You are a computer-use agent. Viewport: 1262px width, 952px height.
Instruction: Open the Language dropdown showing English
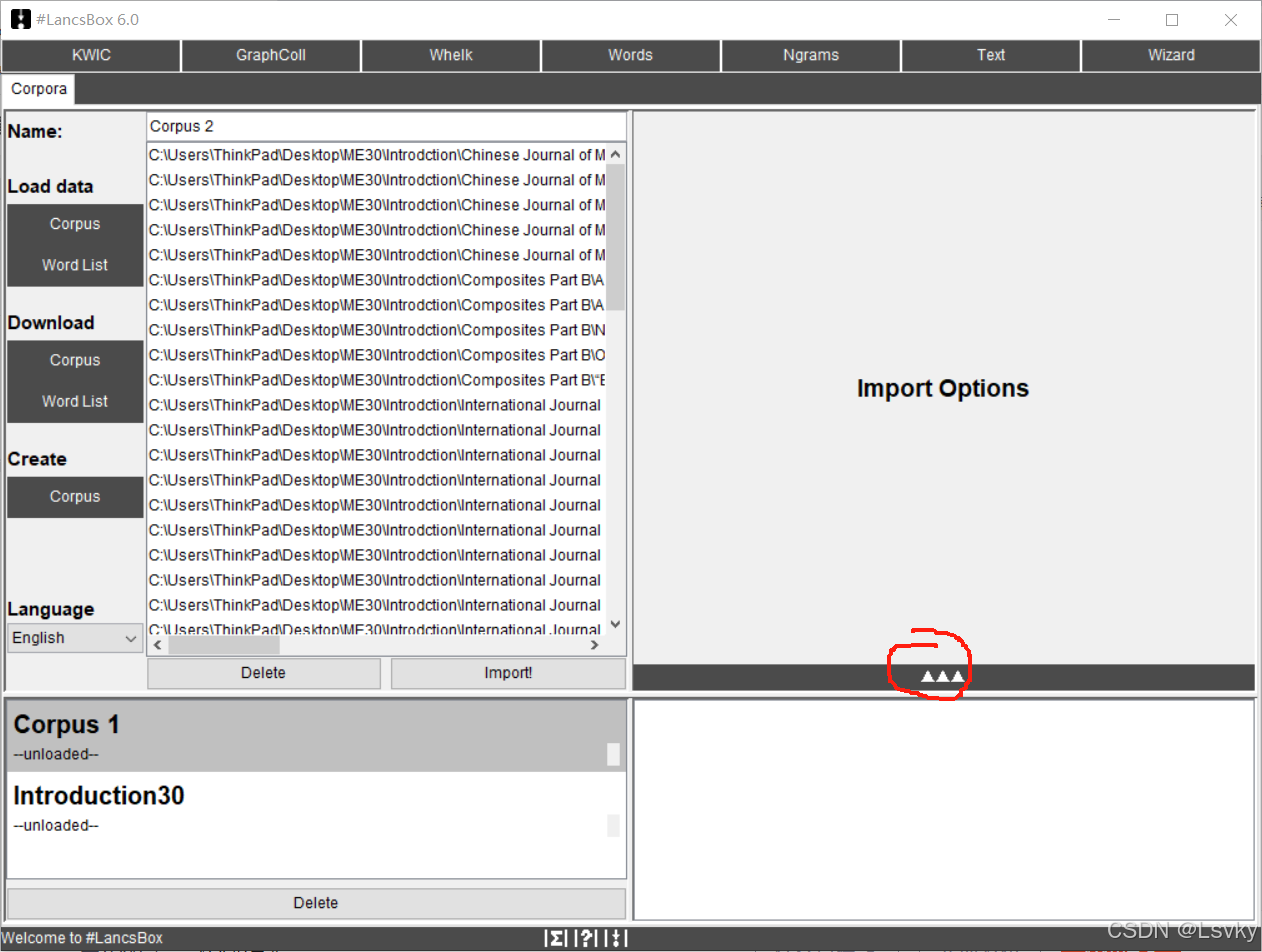point(75,638)
